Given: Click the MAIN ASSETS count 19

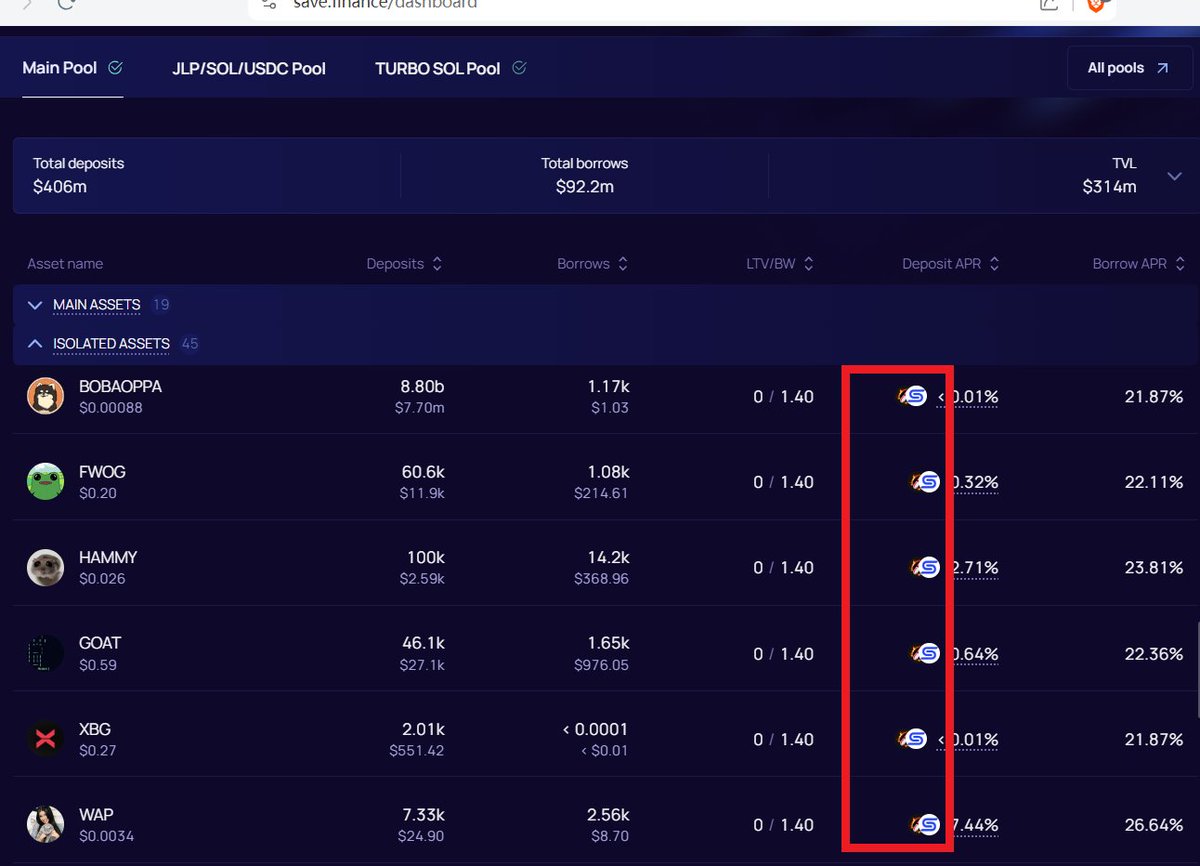Looking at the screenshot, I should [x=161, y=304].
